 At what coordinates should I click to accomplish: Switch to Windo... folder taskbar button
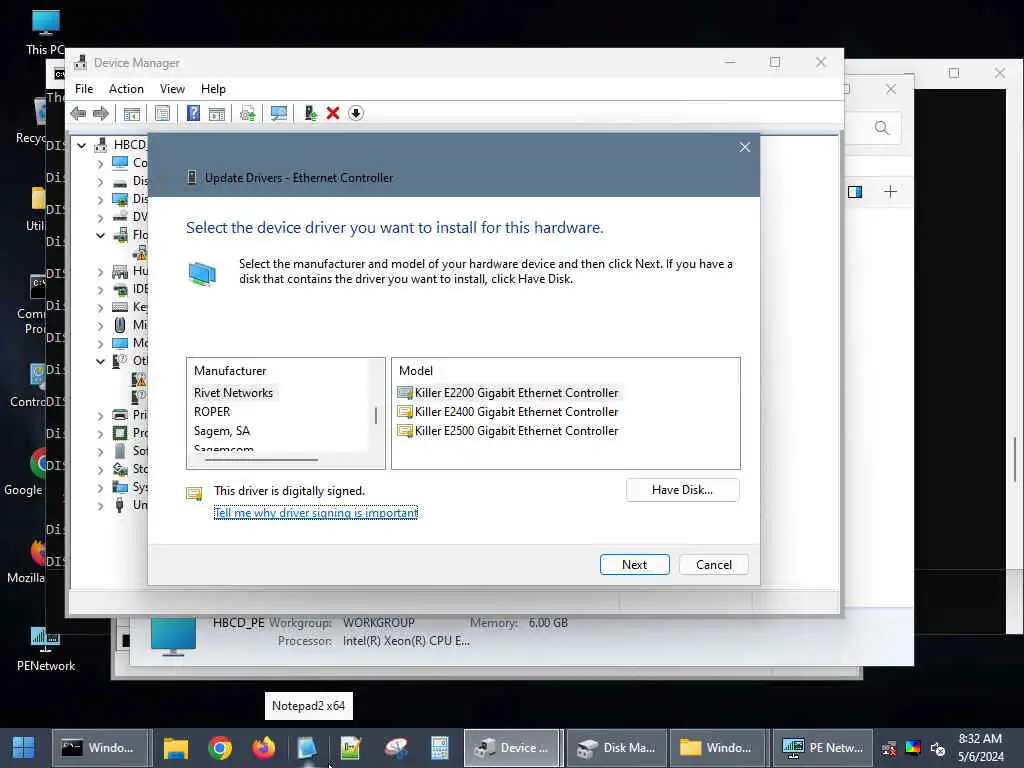coord(716,748)
